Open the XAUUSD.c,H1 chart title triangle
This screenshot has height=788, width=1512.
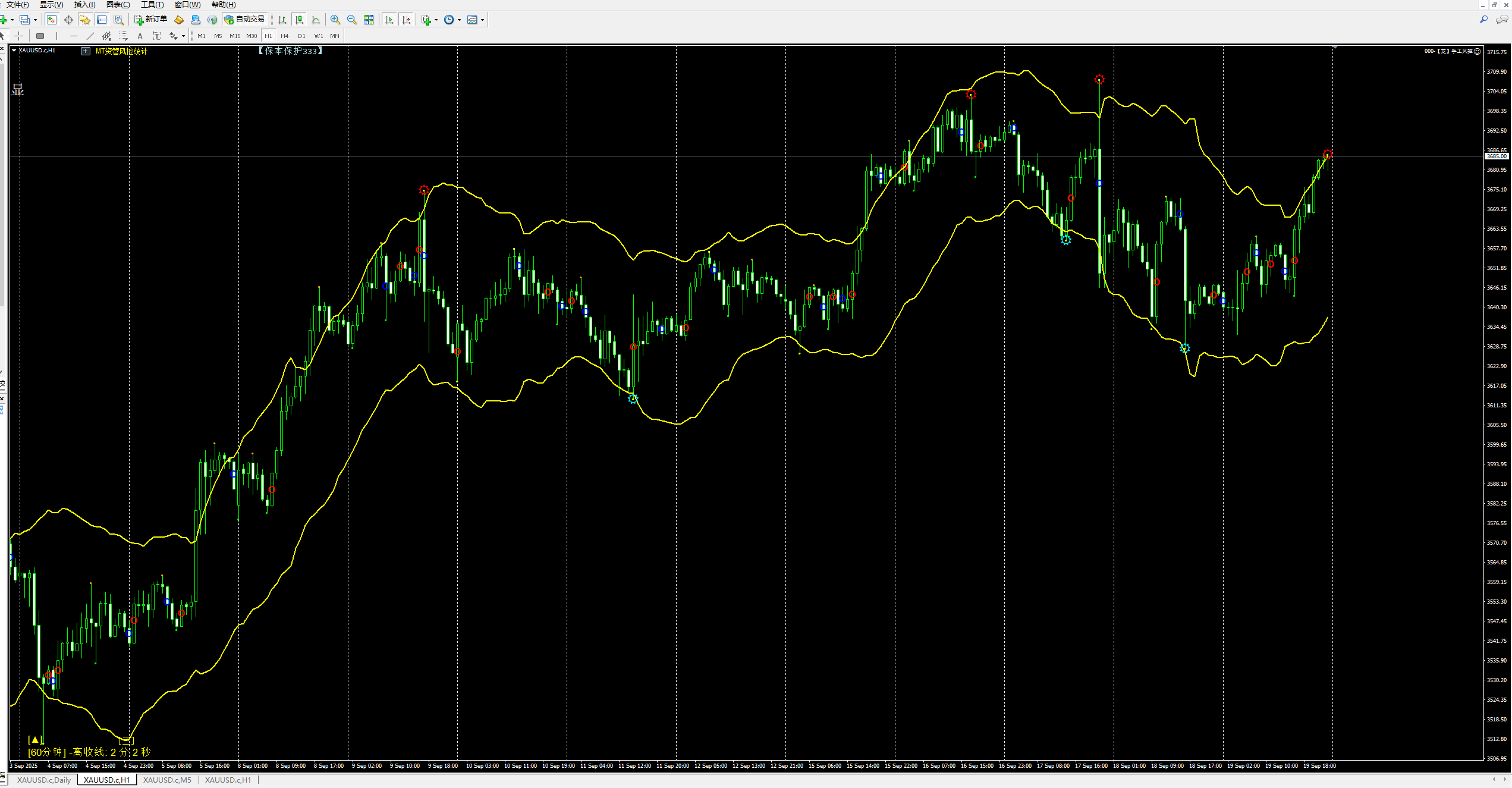14,51
